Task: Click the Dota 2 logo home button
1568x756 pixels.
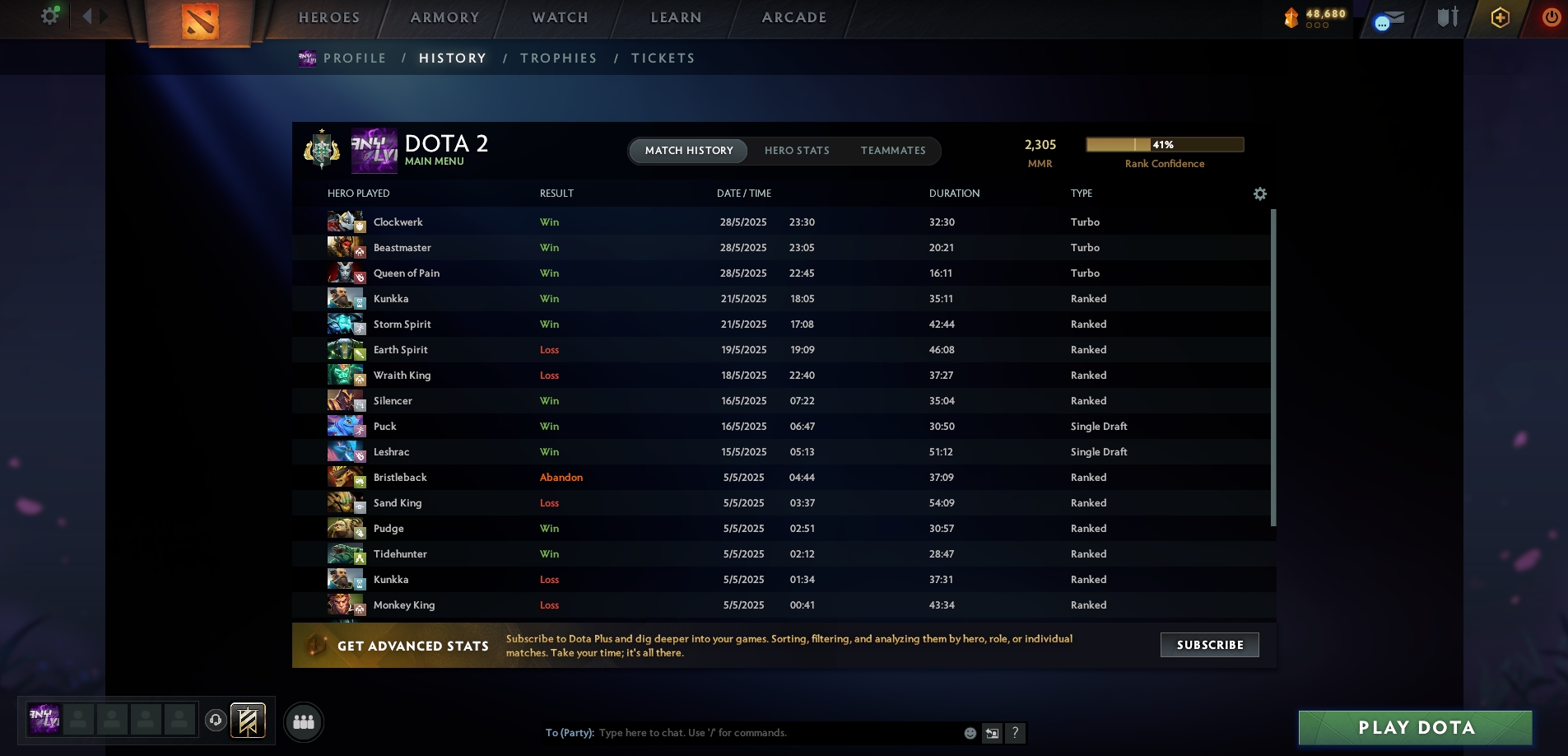Action: (200, 21)
